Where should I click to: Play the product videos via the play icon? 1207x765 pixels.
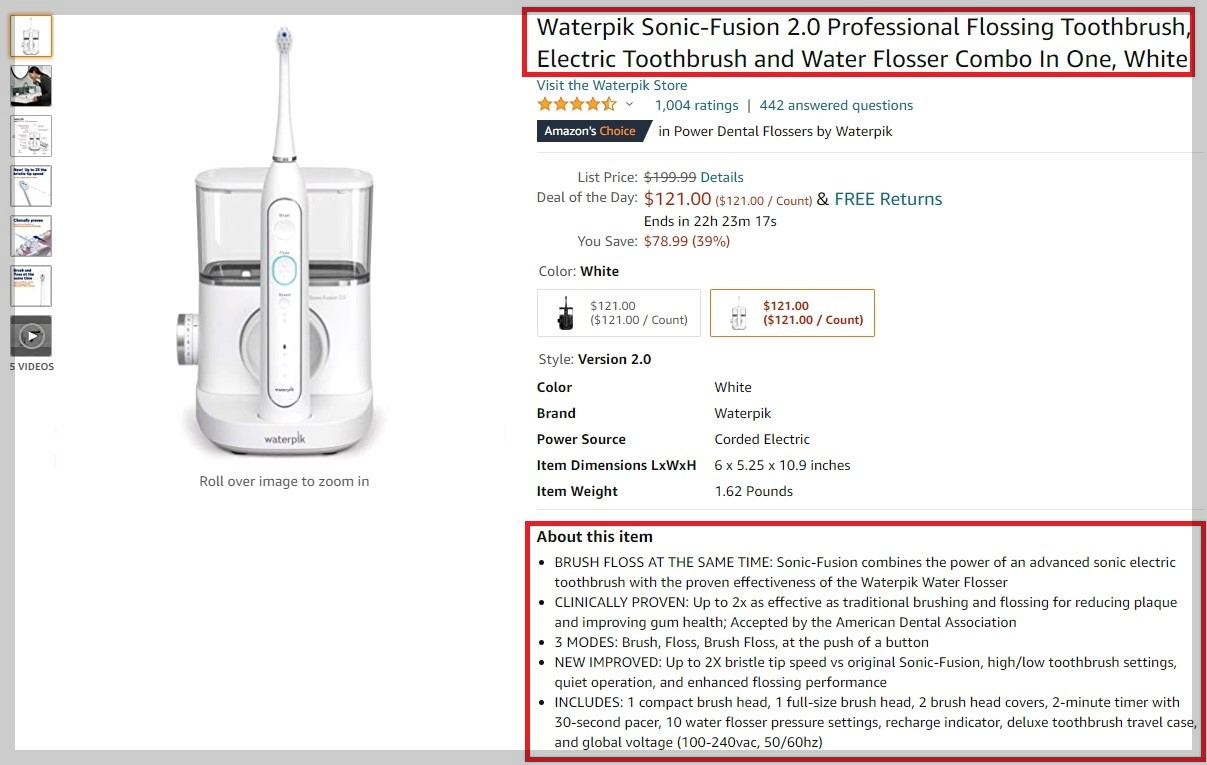31,335
